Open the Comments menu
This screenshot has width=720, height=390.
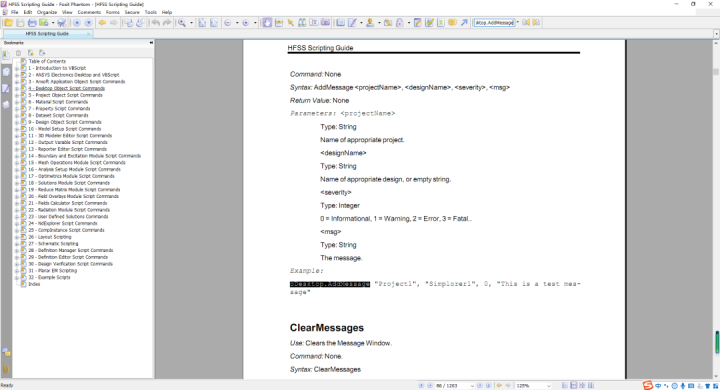point(89,12)
